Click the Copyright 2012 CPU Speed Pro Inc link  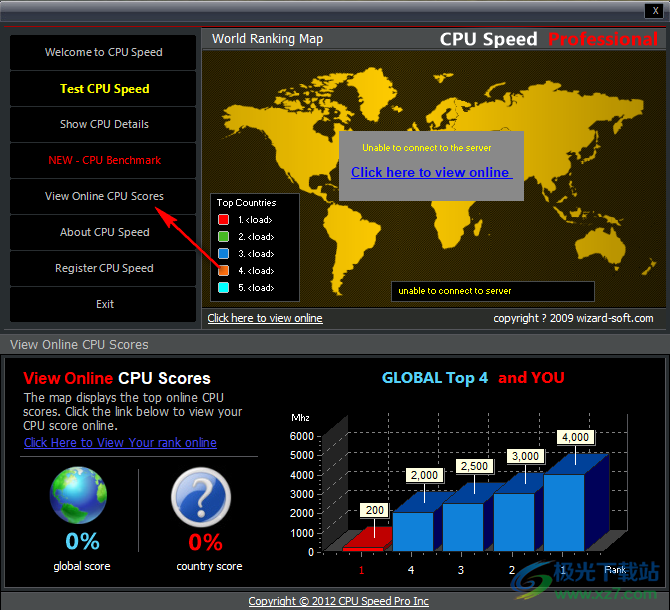click(x=338, y=601)
